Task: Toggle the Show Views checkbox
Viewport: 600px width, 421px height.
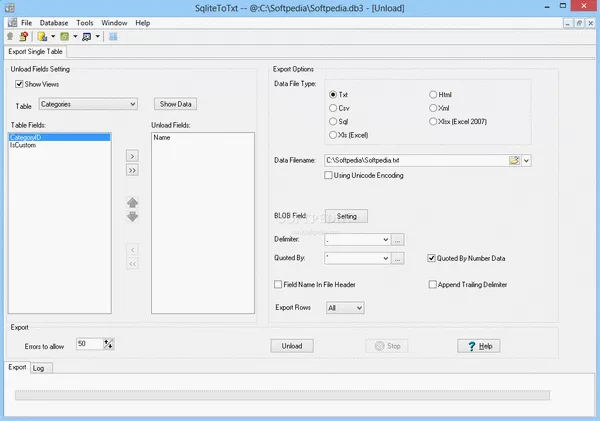Action: (19, 84)
